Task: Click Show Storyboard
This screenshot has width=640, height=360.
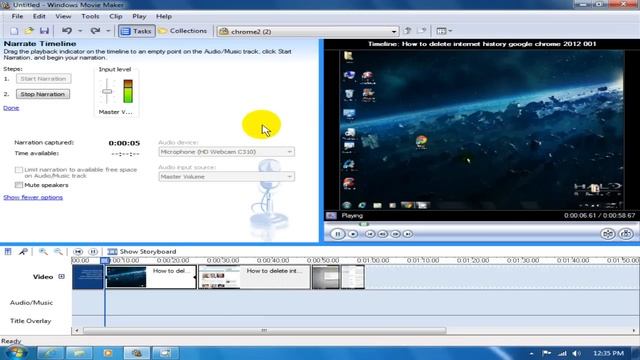Action: click(142, 251)
